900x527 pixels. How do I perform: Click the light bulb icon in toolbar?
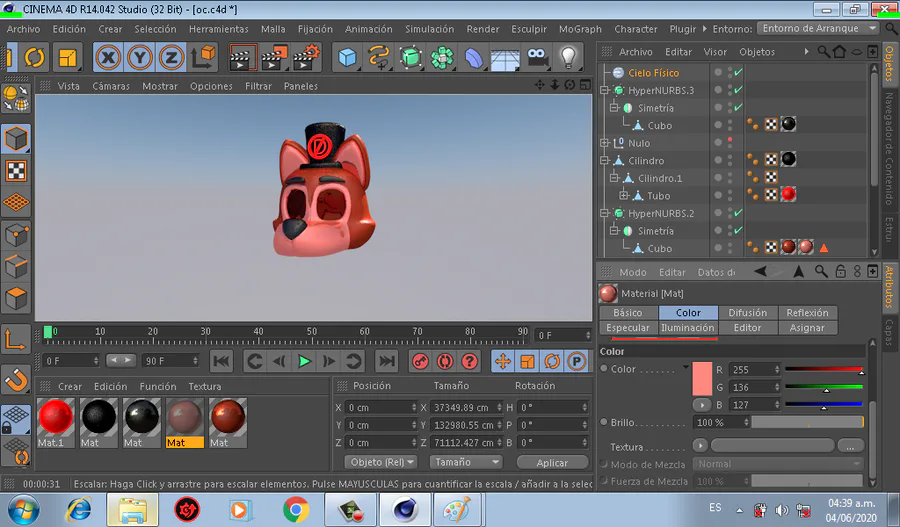point(569,57)
